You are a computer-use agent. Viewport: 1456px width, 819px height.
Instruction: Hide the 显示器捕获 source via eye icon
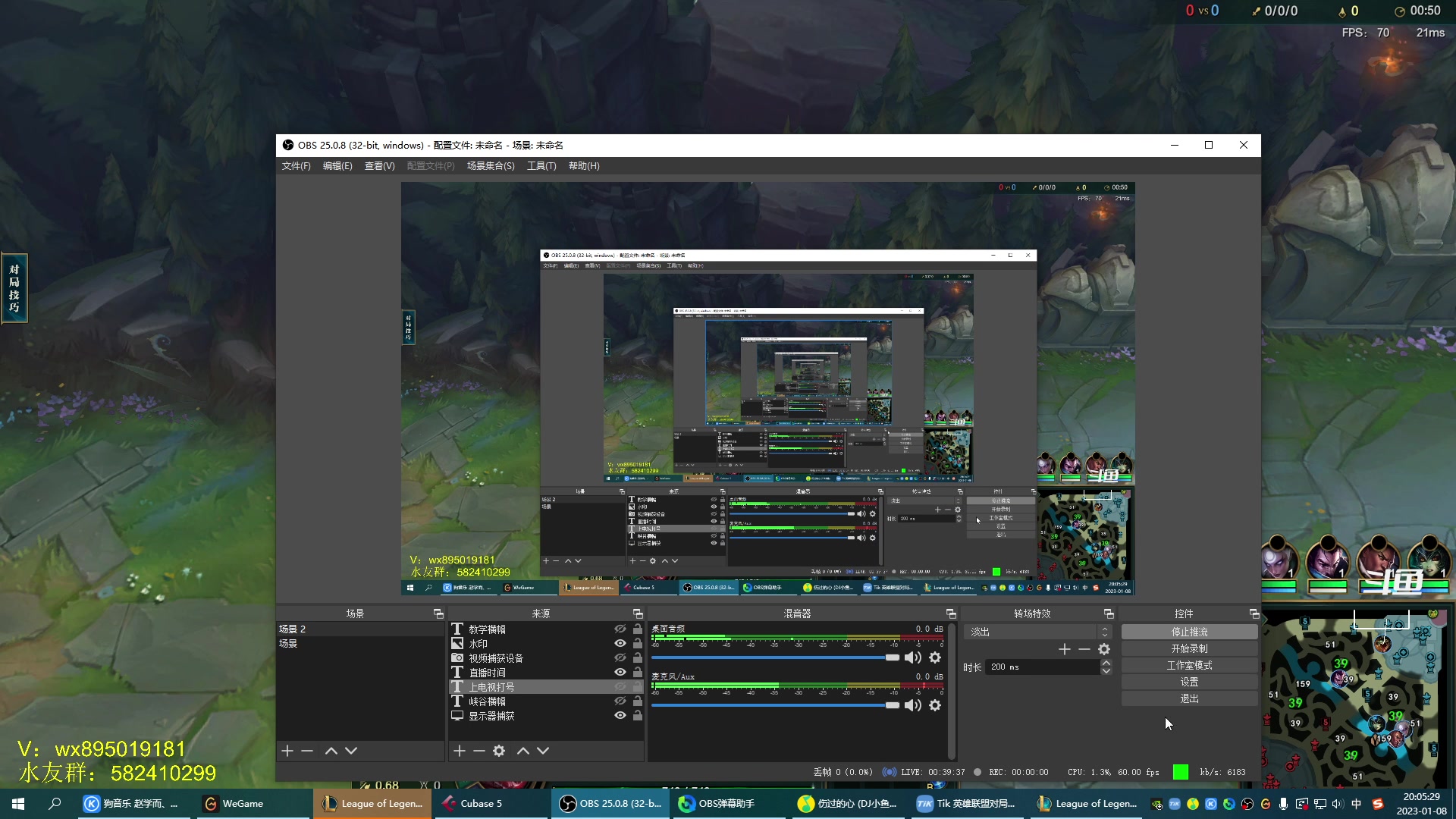[620, 716]
